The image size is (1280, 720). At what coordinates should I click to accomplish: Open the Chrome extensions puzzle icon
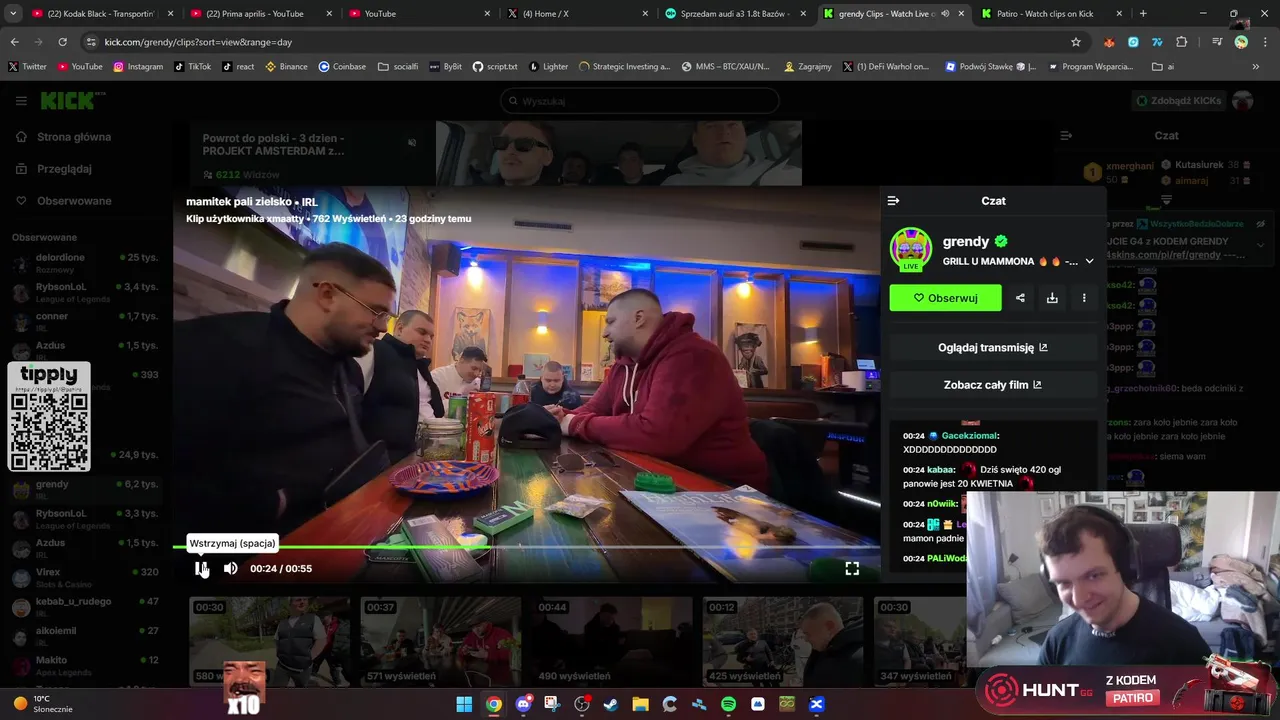pos(1182,42)
